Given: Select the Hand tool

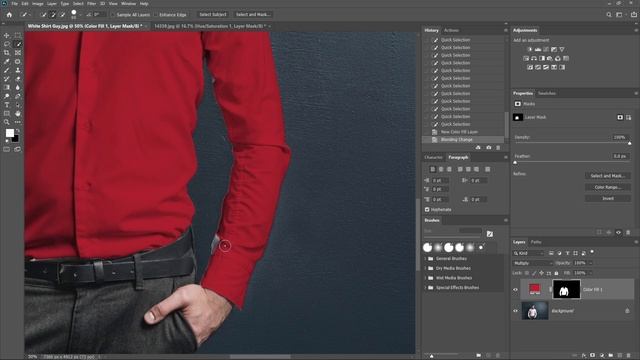Looking at the screenshot, I should click(18, 113).
